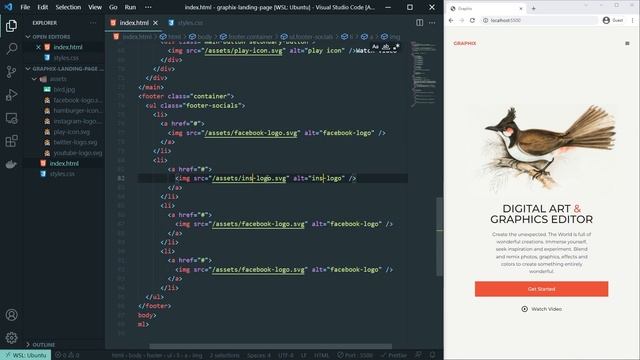Open the Run menu

(130, 7)
